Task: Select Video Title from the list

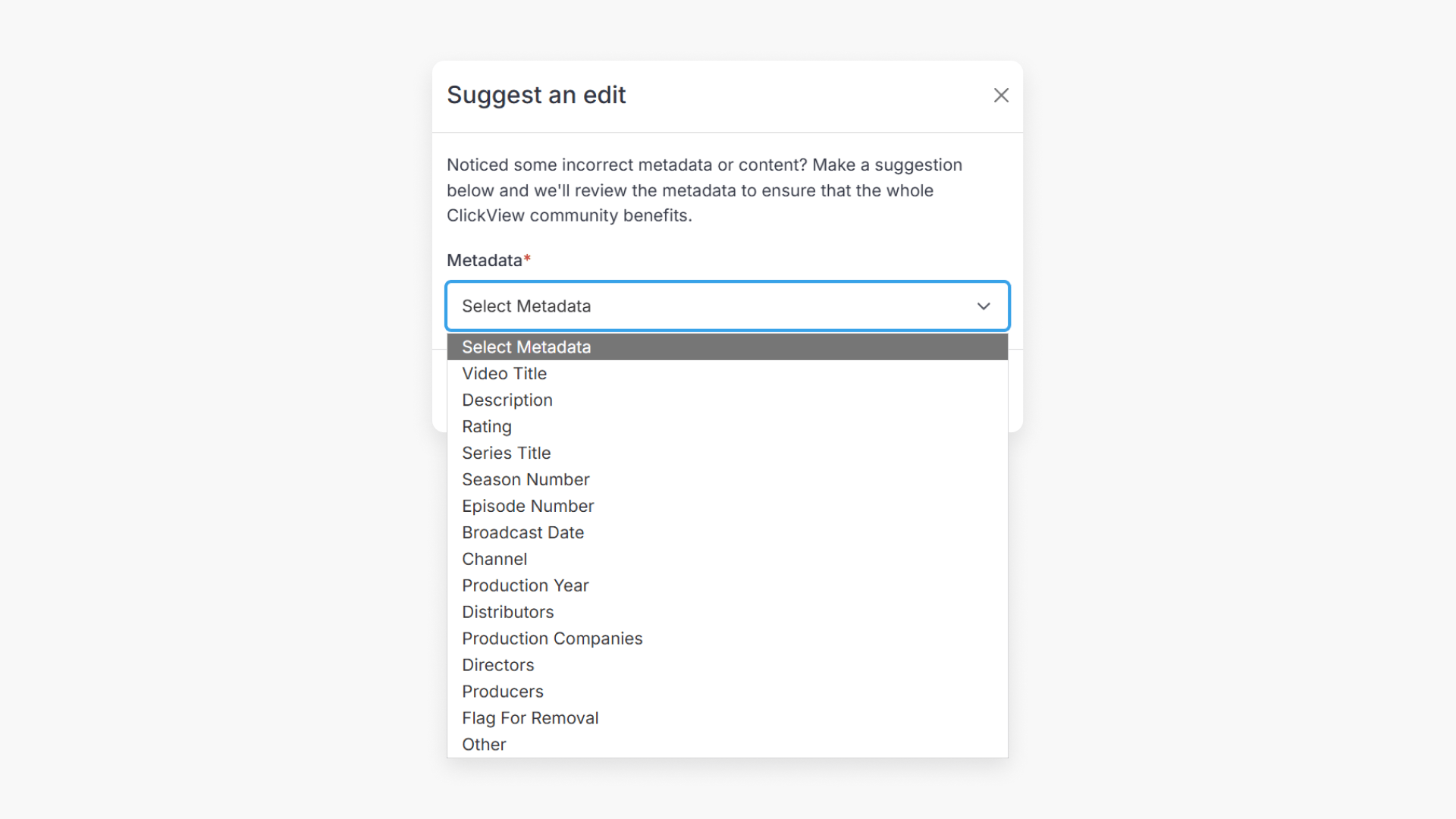Action: click(504, 373)
